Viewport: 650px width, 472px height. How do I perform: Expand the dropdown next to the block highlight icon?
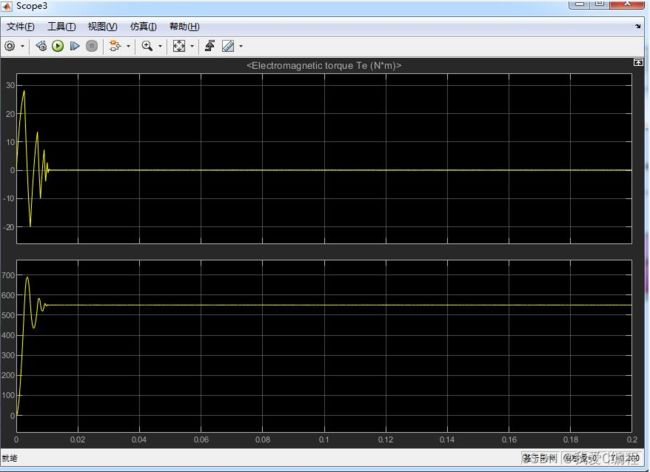tap(128, 46)
